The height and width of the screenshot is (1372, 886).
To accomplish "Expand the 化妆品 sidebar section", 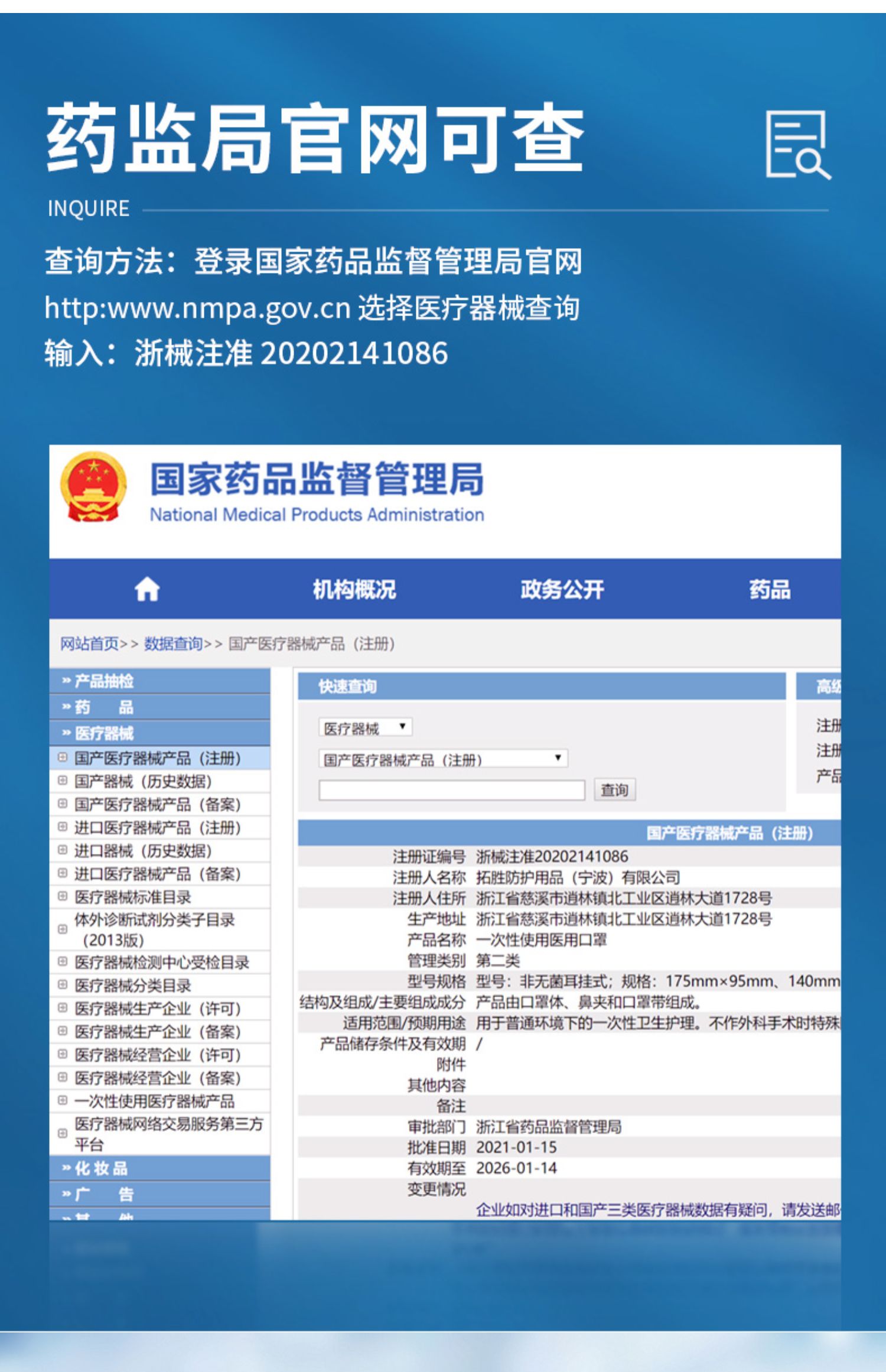I will [159, 1168].
